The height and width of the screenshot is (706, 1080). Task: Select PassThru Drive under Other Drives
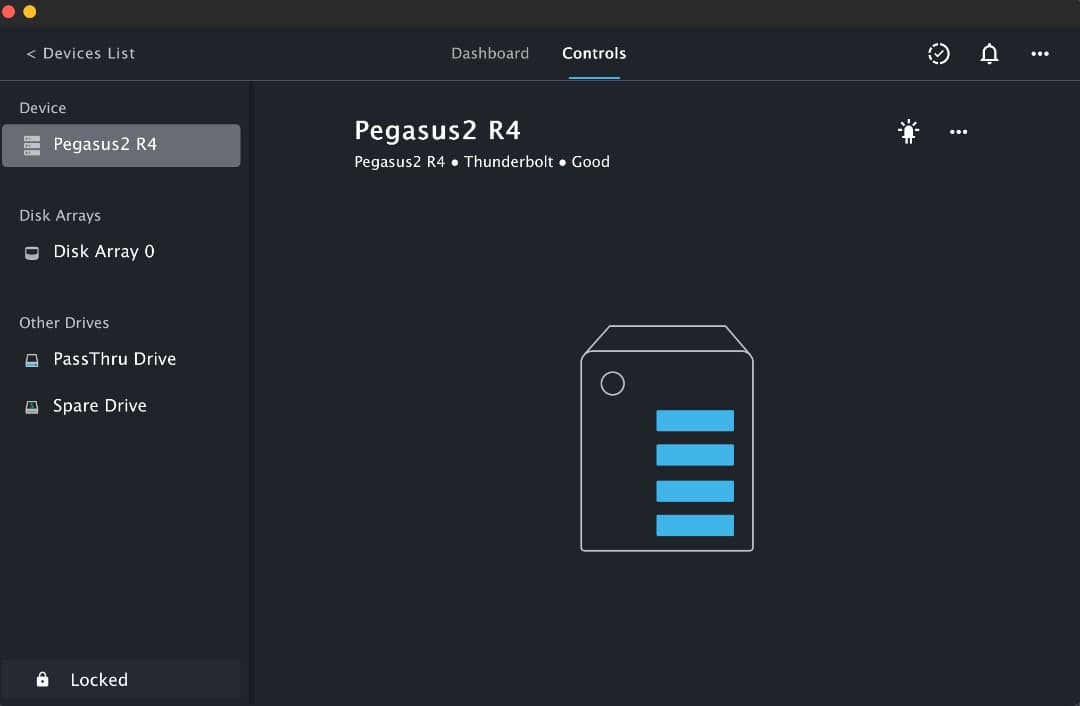coord(115,359)
